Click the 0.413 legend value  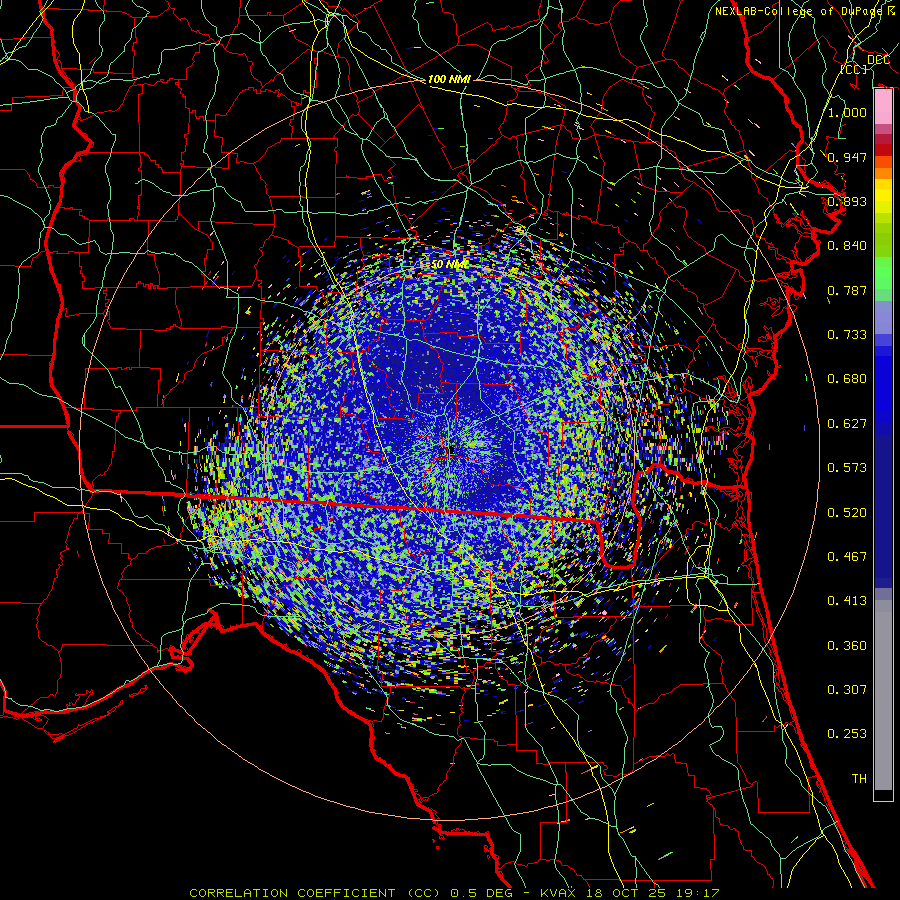[847, 601]
